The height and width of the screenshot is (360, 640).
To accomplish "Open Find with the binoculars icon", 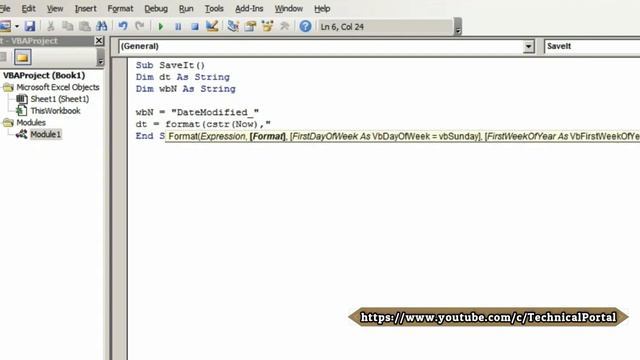I will coord(101,27).
